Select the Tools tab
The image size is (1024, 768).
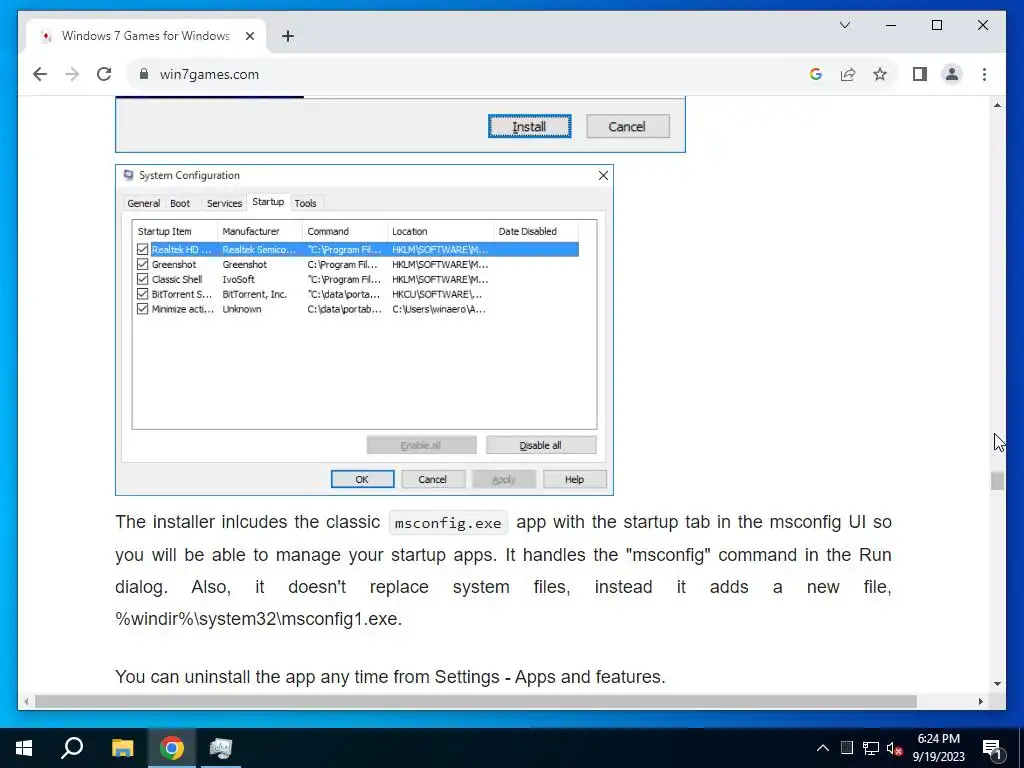coord(305,203)
